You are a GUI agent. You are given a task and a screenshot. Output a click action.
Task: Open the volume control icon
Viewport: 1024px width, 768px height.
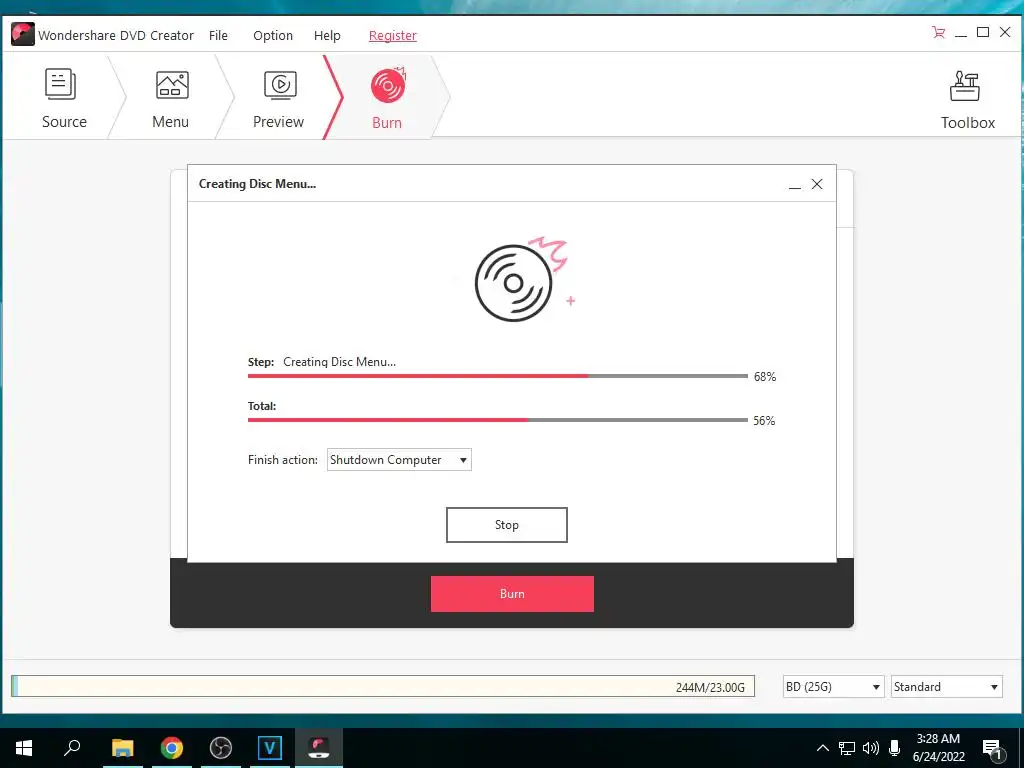871,748
